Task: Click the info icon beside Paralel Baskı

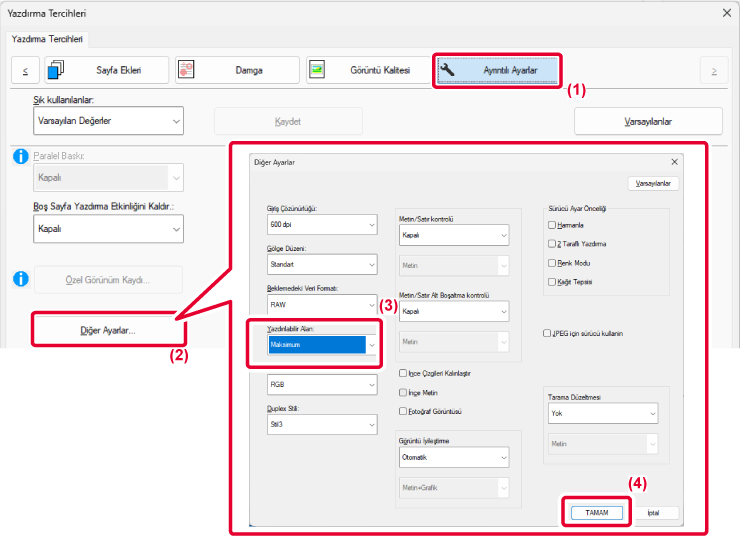Action: tap(18, 157)
